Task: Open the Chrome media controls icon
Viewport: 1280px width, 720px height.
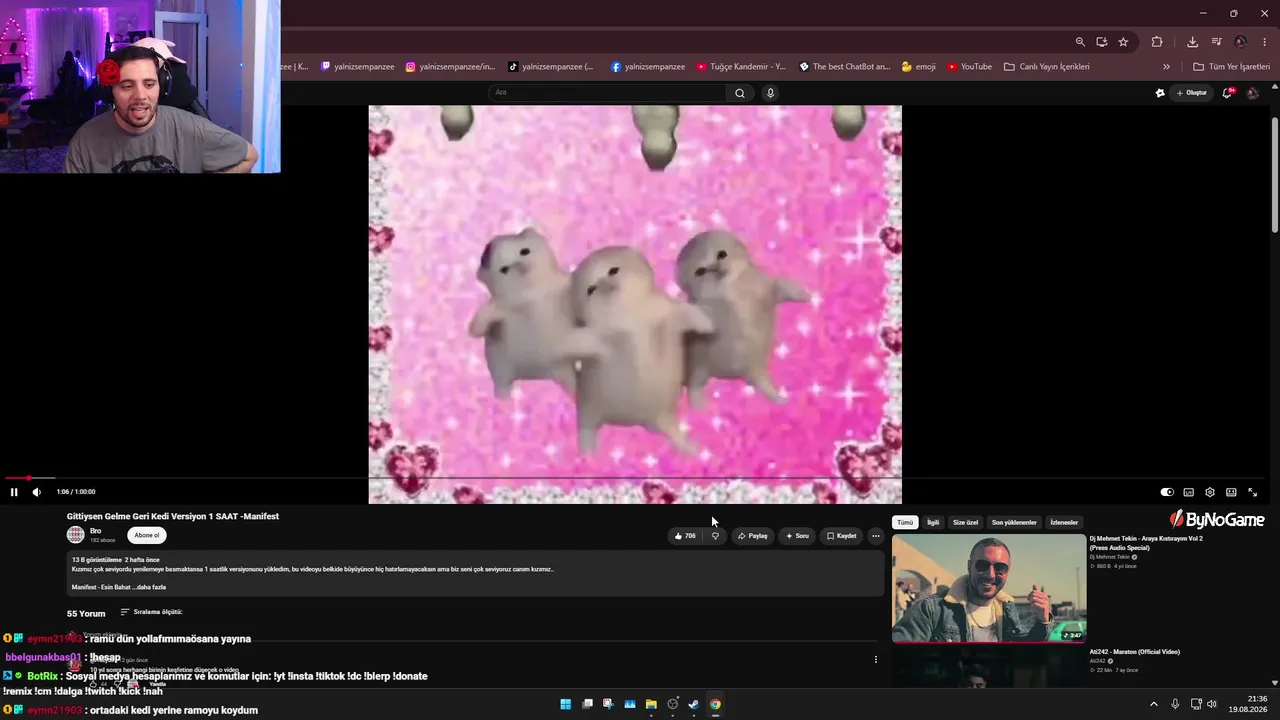Action: click(1216, 42)
